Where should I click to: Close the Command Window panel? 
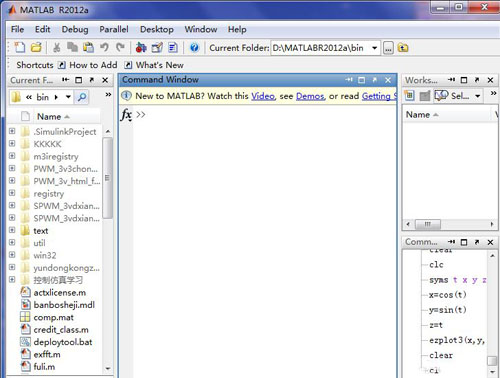(388, 80)
